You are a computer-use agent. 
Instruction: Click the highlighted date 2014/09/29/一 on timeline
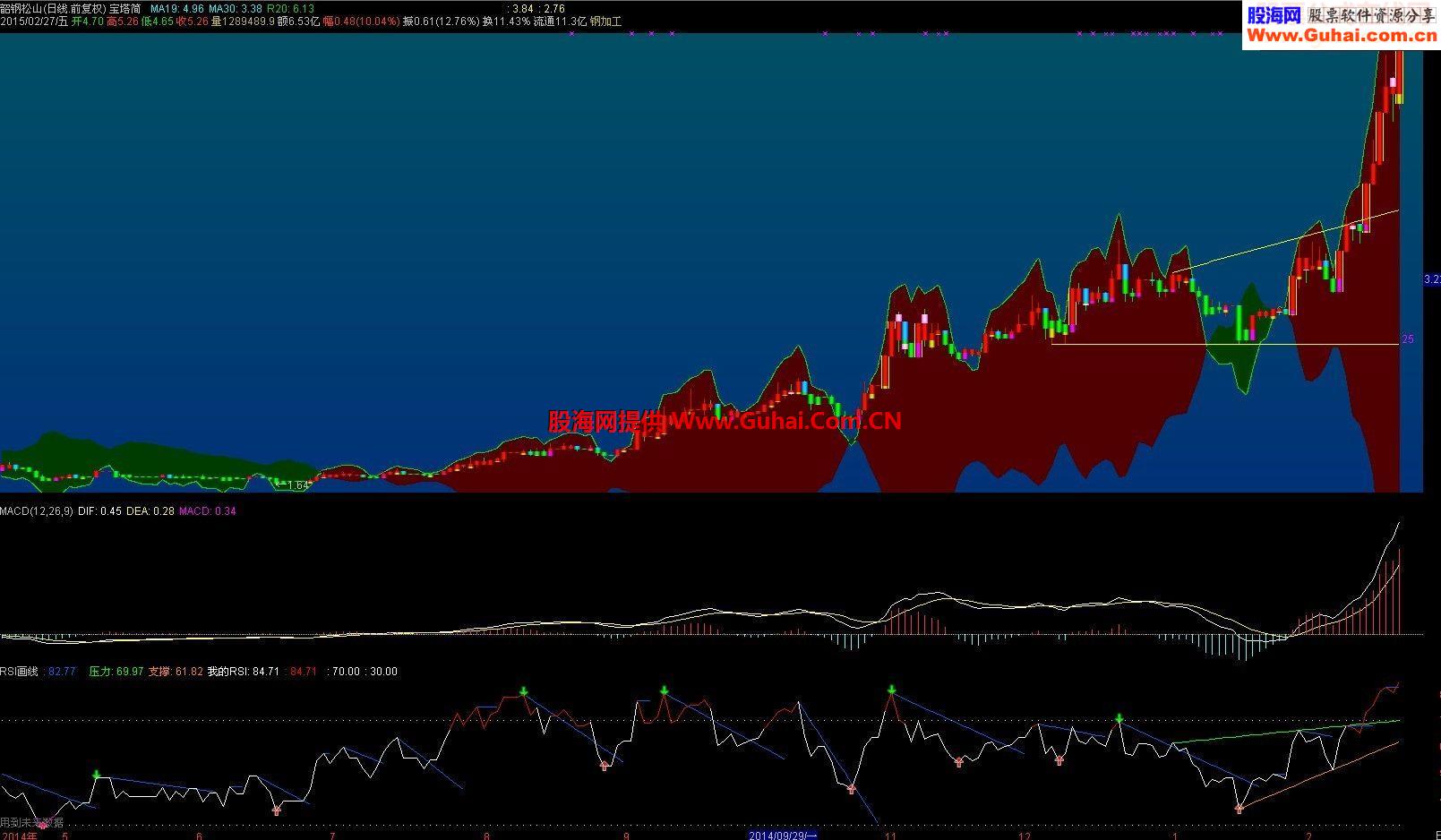coord(783,836)
